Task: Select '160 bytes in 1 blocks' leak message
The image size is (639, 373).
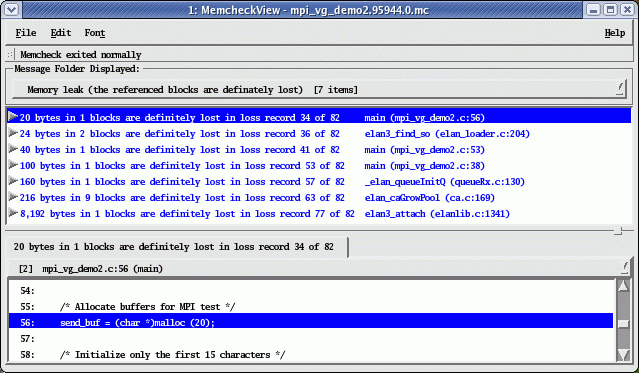Action: pos(182,182)
